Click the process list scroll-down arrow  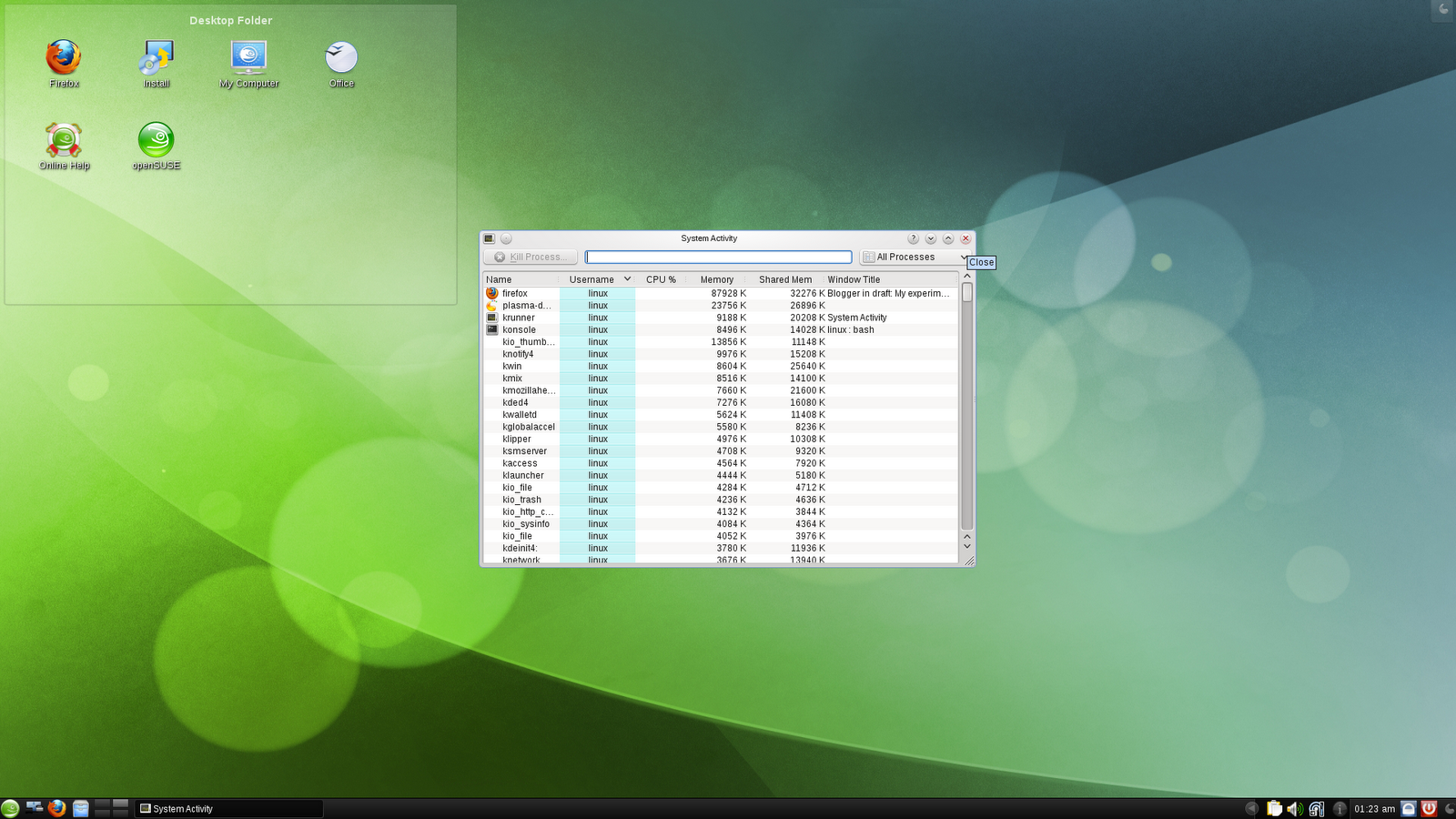click(x=966, y=546)
